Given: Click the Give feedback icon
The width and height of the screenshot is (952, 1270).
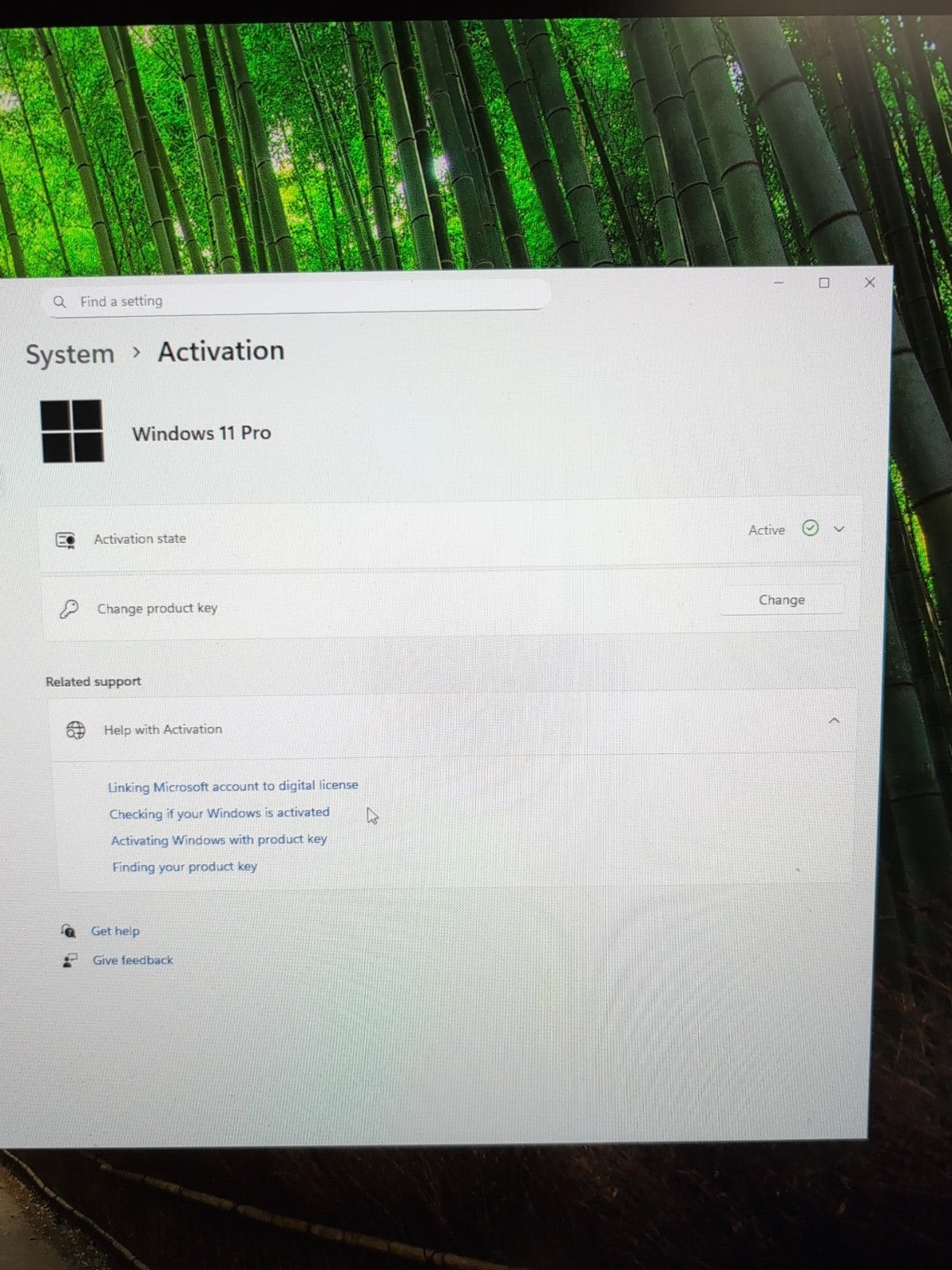Looking at the screenshot, I should [70, 960].
